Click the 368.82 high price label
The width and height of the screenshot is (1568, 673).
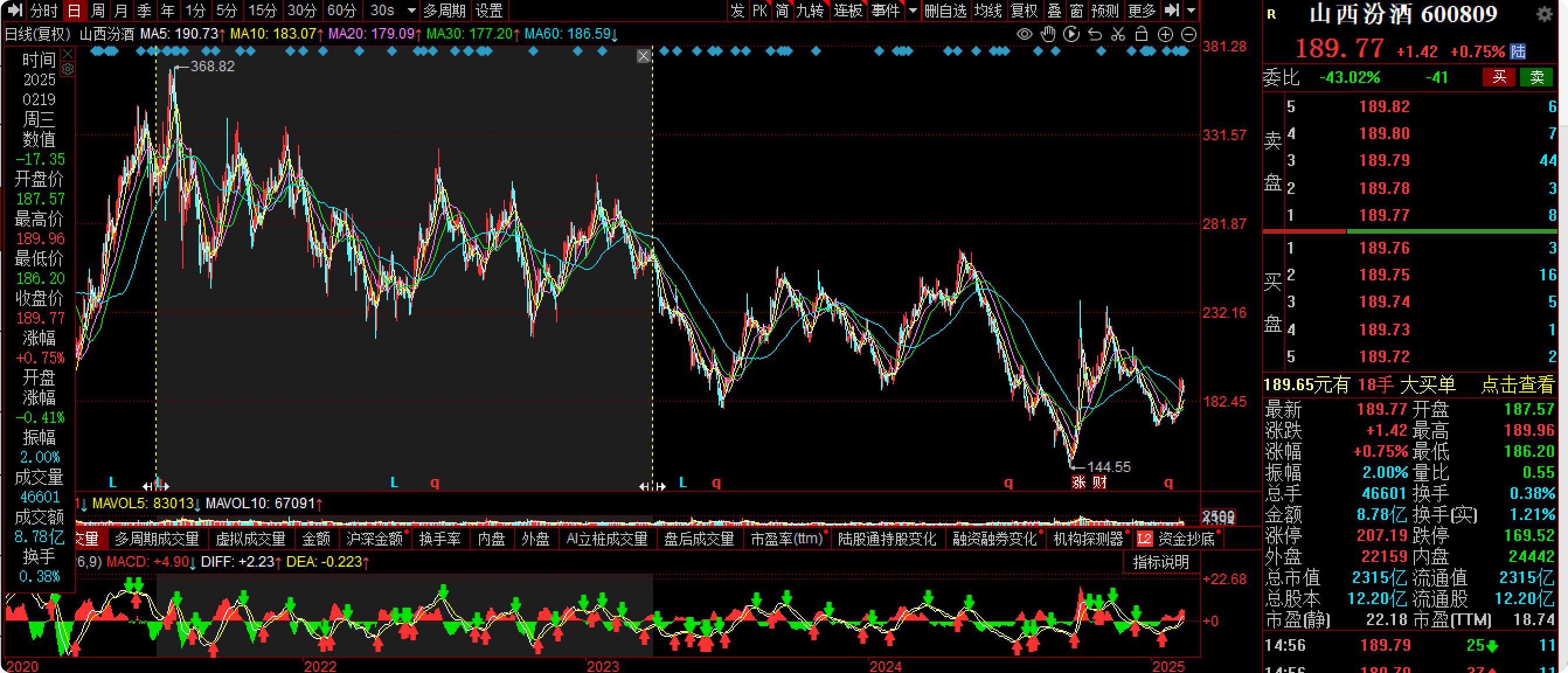click(x=213, y=67)
